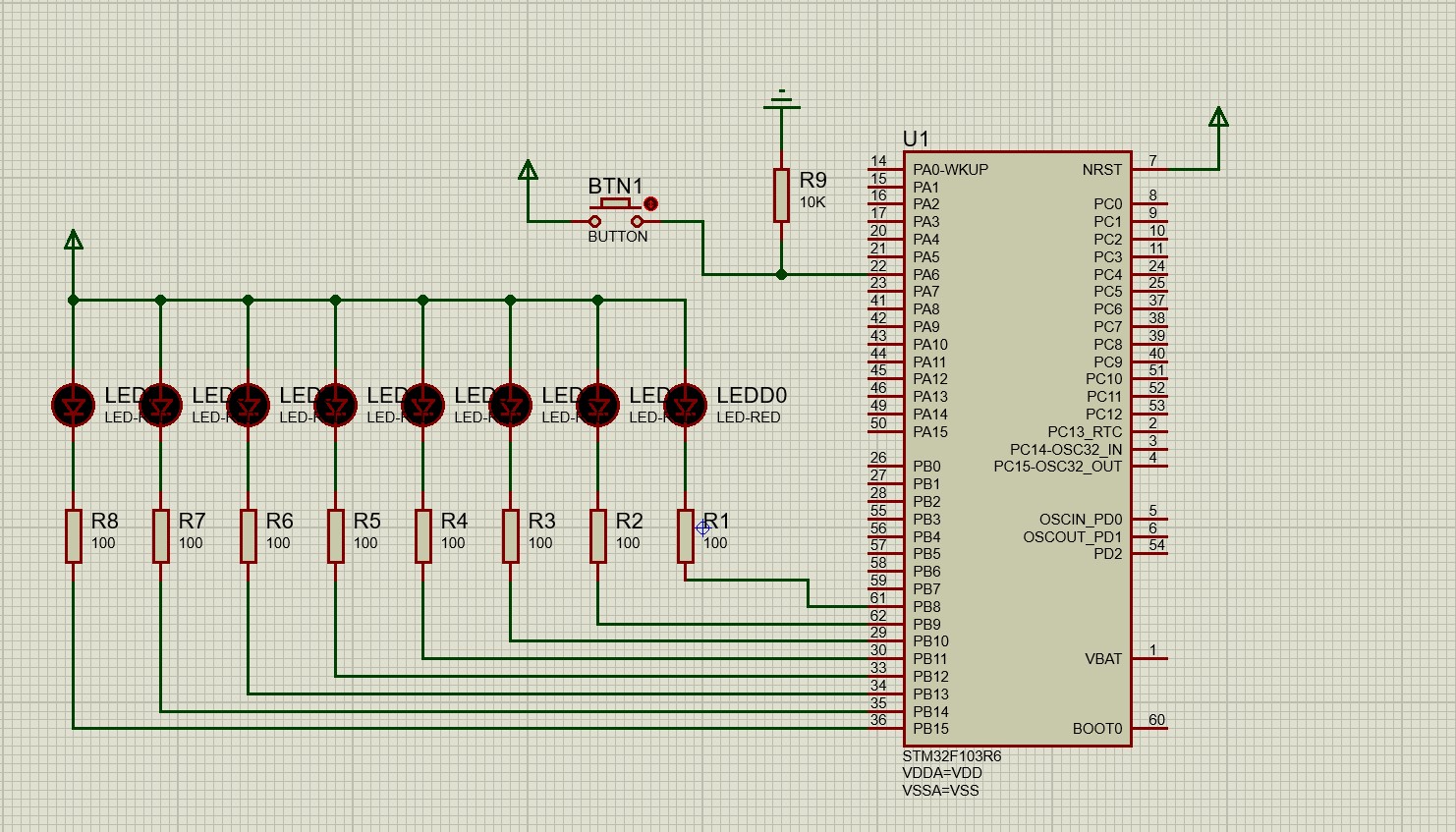Click the NRST pin label
Viewport: 1456px width, 832px height.
1102,170
